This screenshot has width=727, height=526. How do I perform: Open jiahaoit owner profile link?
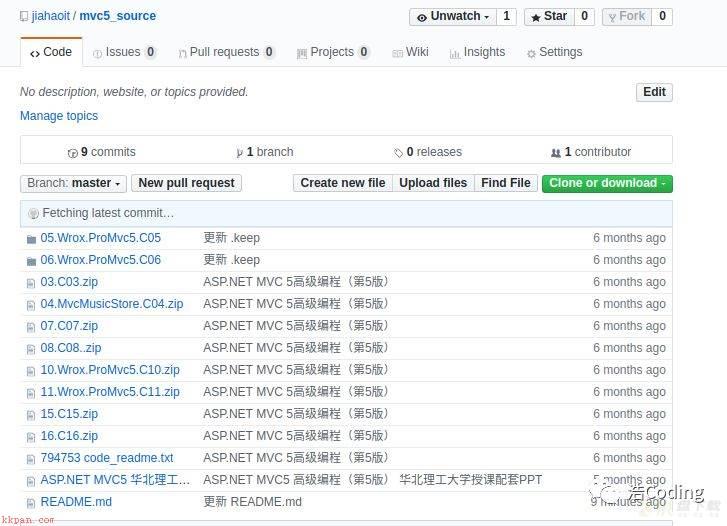click(51, 16)
